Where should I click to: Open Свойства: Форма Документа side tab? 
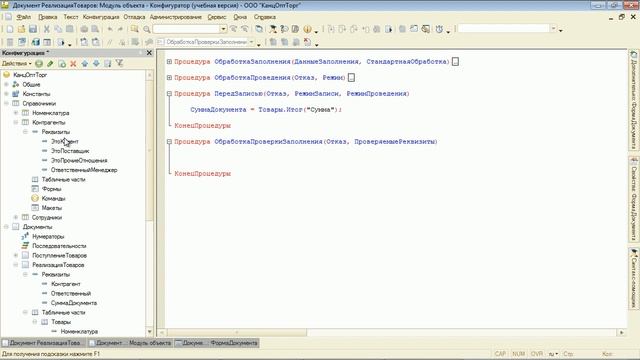click(634, 199)
